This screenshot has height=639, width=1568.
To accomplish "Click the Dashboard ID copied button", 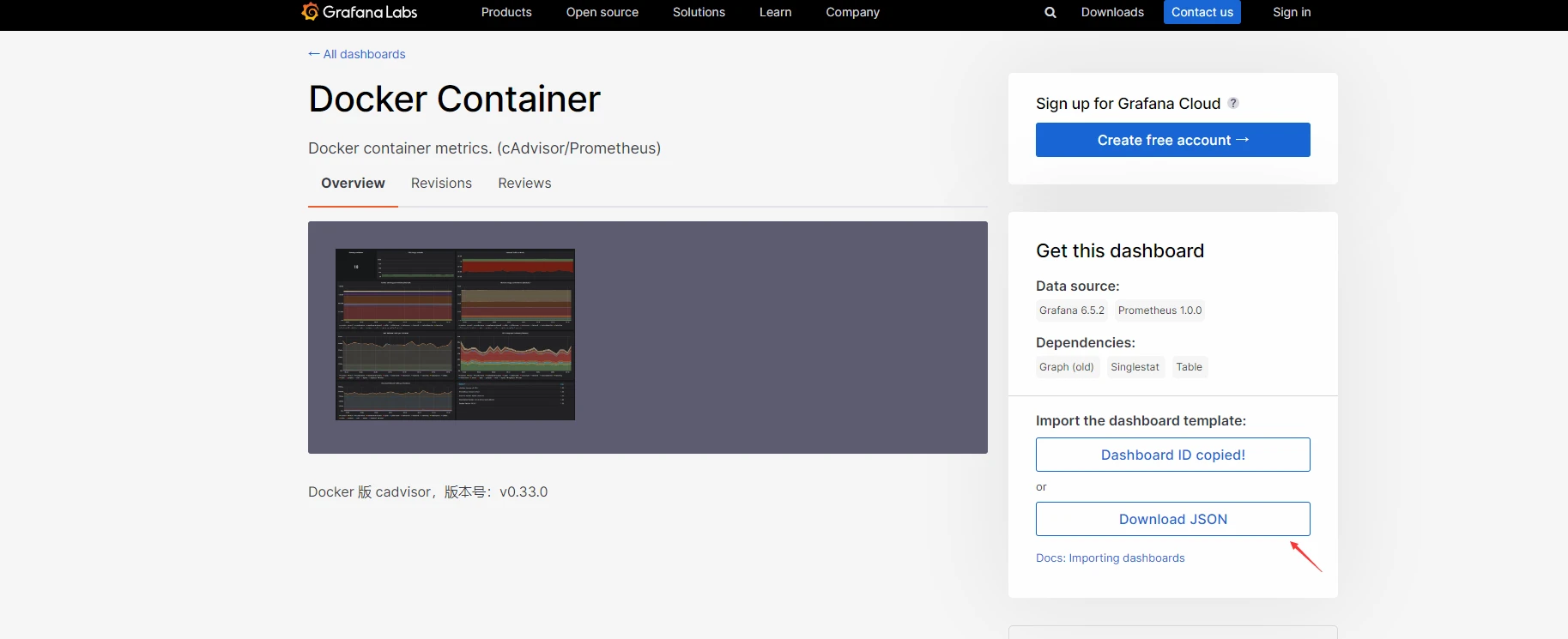I will pyautogui.click(x=1173, y=455).
